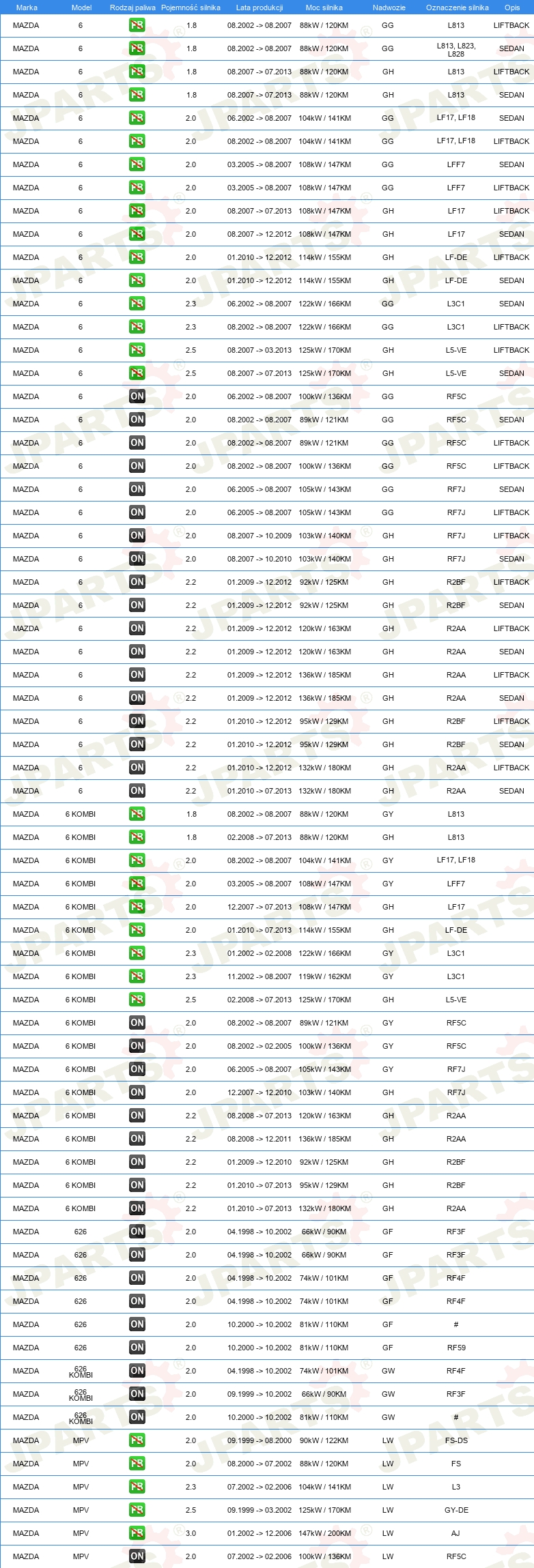Select the '08.2007 -> 10.2009' production years cell
This screenshot has height=1568, width=534.
coord(259,536)
